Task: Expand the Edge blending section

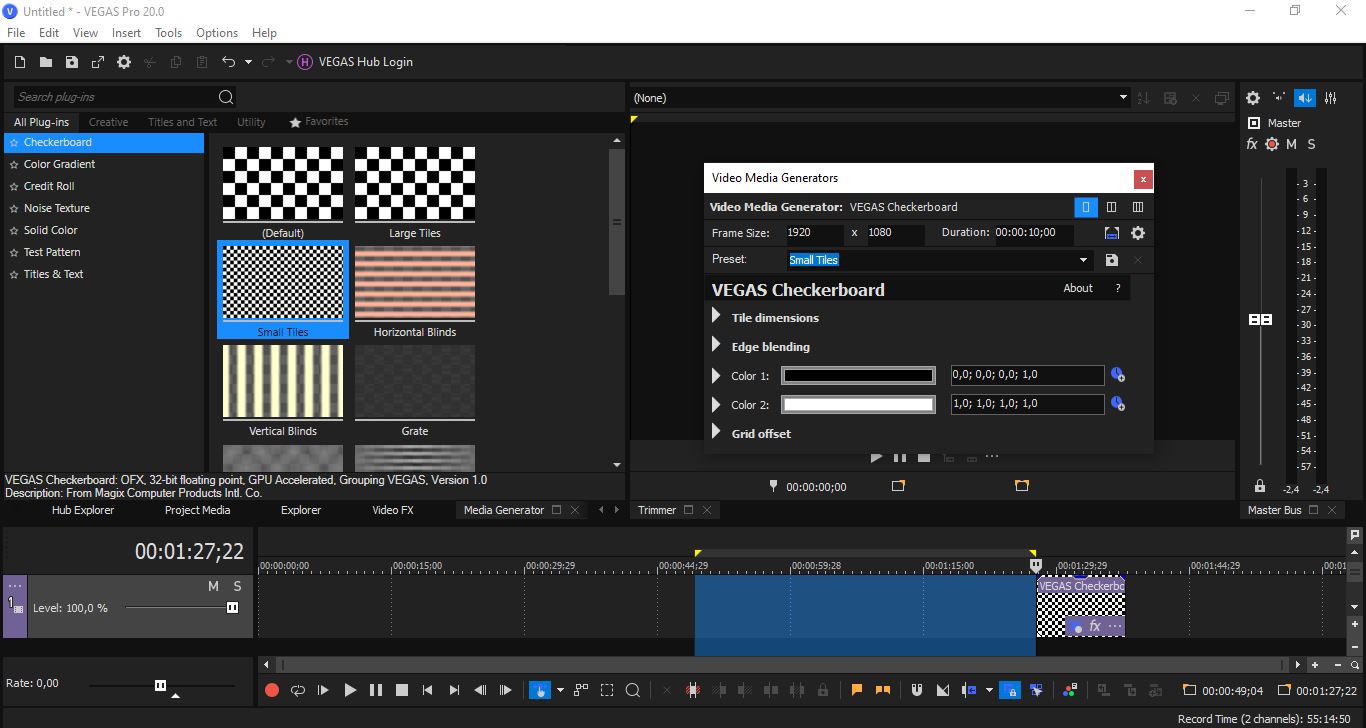Action: pyautogui.click(x=716, y=346)
